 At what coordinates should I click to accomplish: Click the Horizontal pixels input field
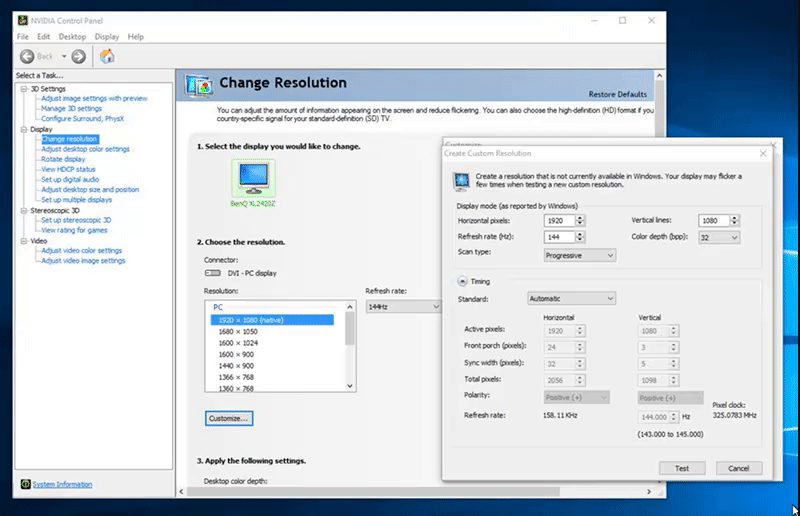click(559, 220)
